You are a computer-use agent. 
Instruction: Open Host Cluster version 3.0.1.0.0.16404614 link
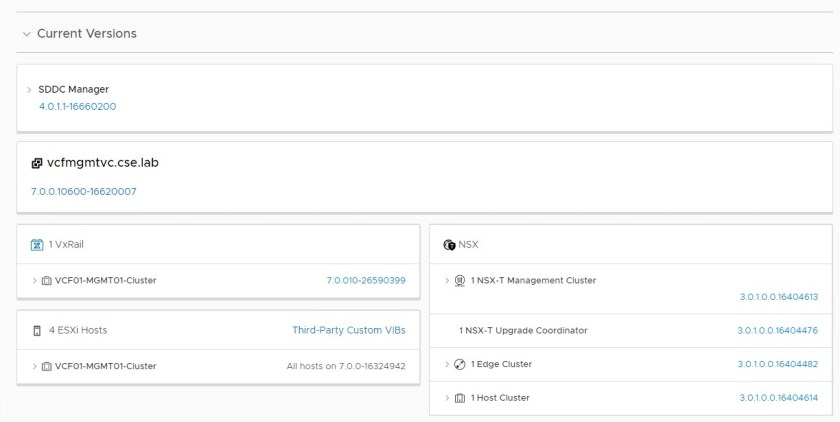click(777, 398)
